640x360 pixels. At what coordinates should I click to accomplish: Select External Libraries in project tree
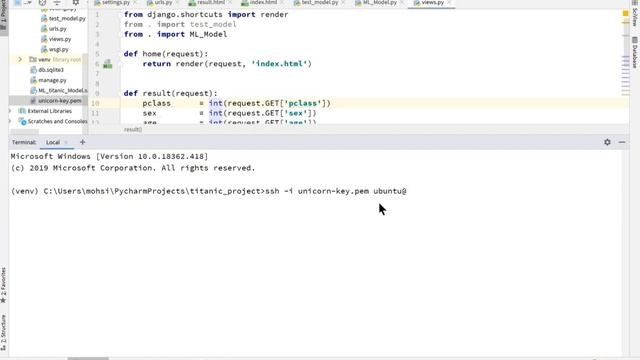(x=49, y=111)
